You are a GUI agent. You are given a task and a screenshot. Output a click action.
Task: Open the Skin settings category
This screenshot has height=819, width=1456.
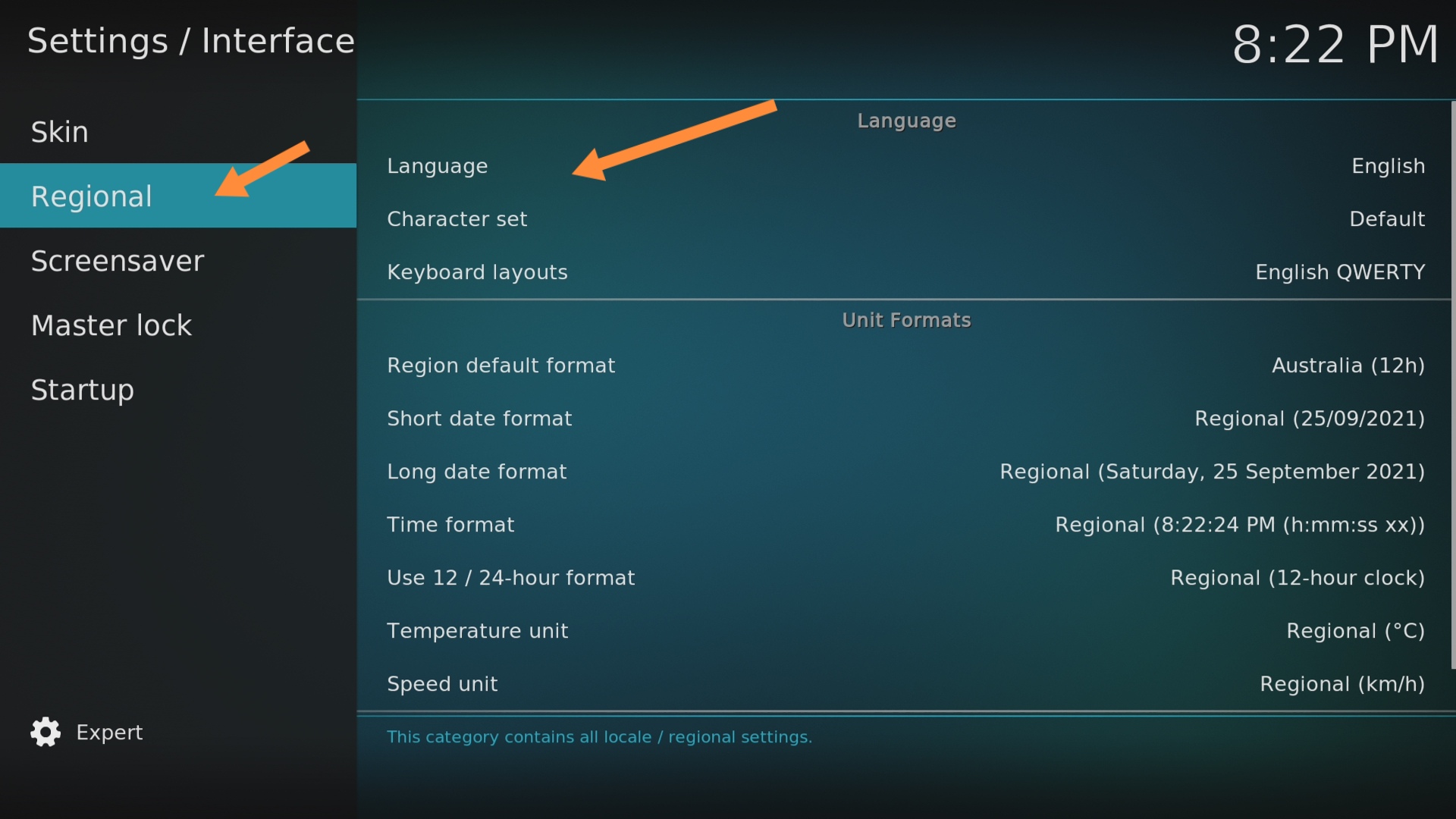(x=59, y=132)
